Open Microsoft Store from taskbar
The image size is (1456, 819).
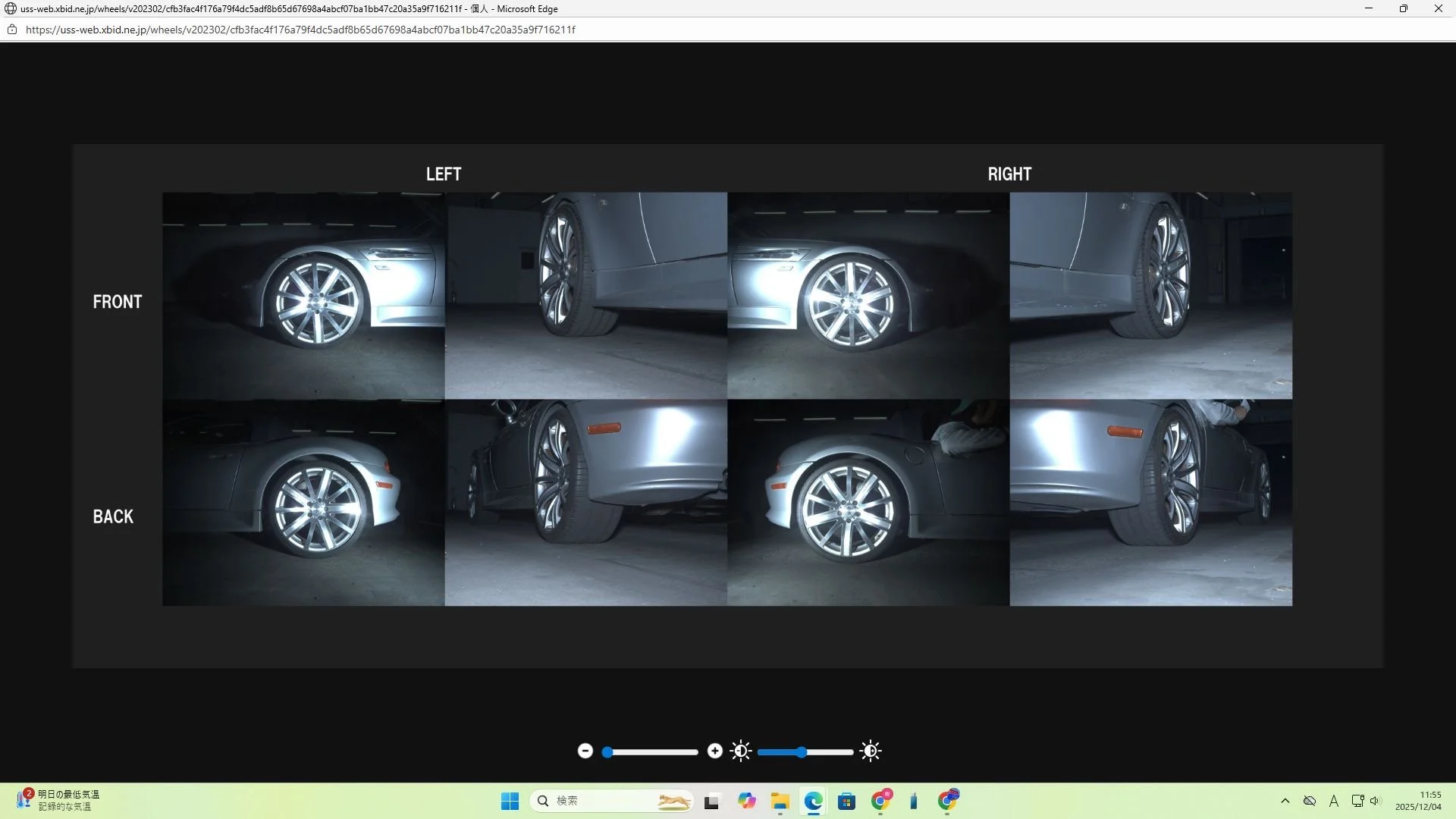846,801
